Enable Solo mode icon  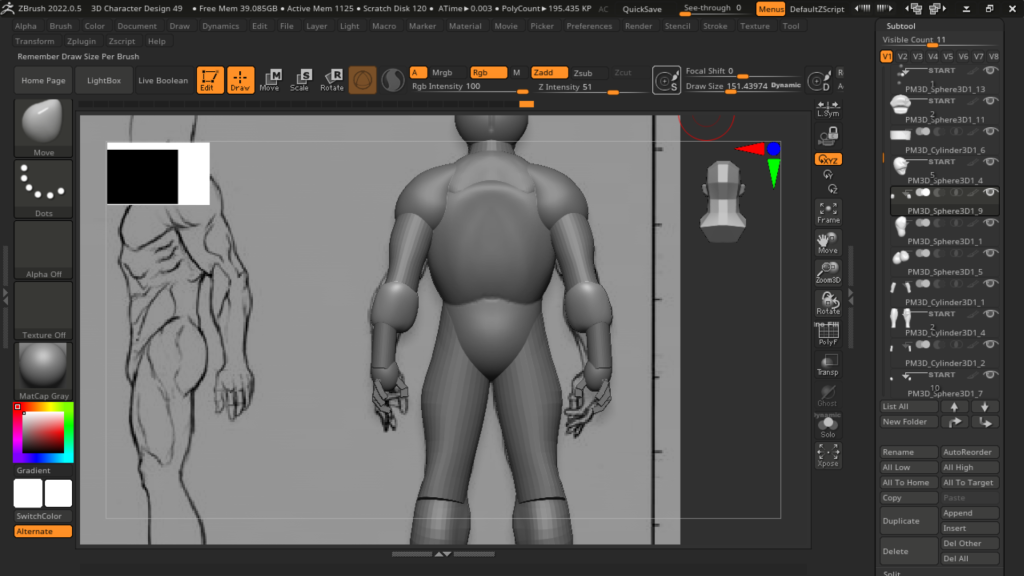[828, 426]
